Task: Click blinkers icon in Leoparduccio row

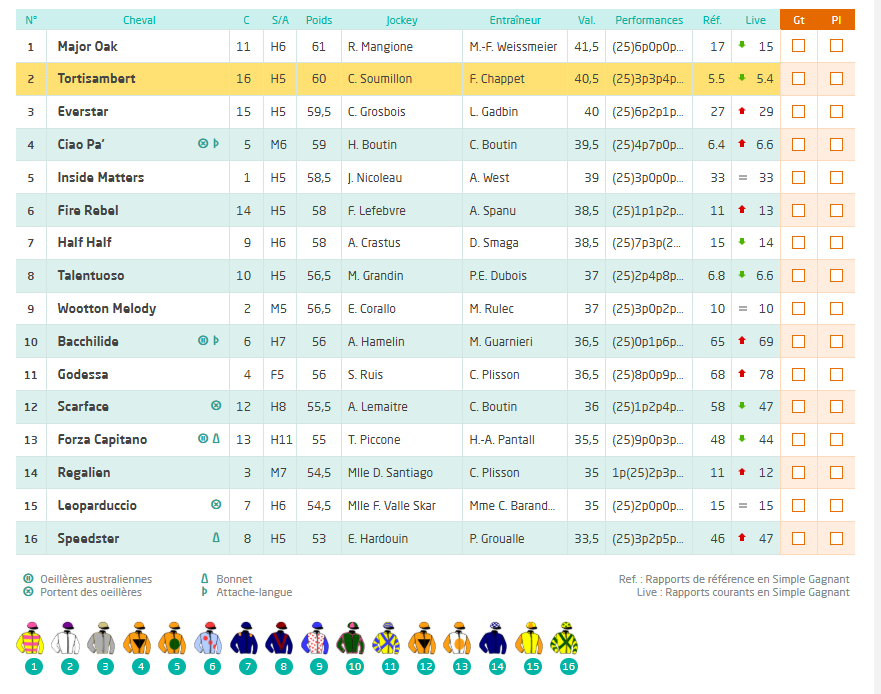Action: pyautogui.click(x=216, y=505)
